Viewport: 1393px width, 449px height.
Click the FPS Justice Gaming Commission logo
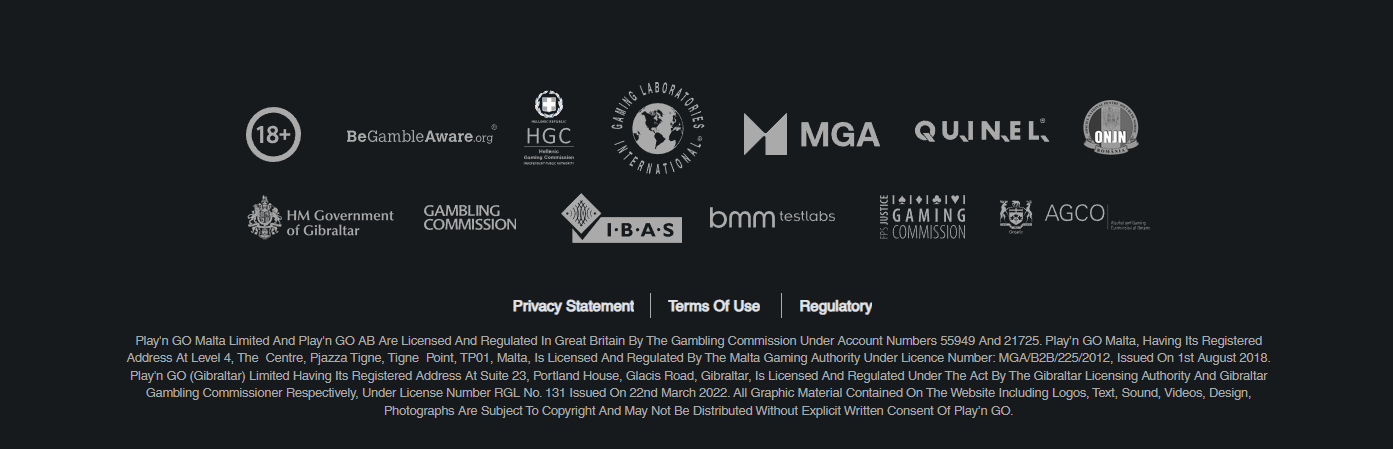[x=922, y=216]
